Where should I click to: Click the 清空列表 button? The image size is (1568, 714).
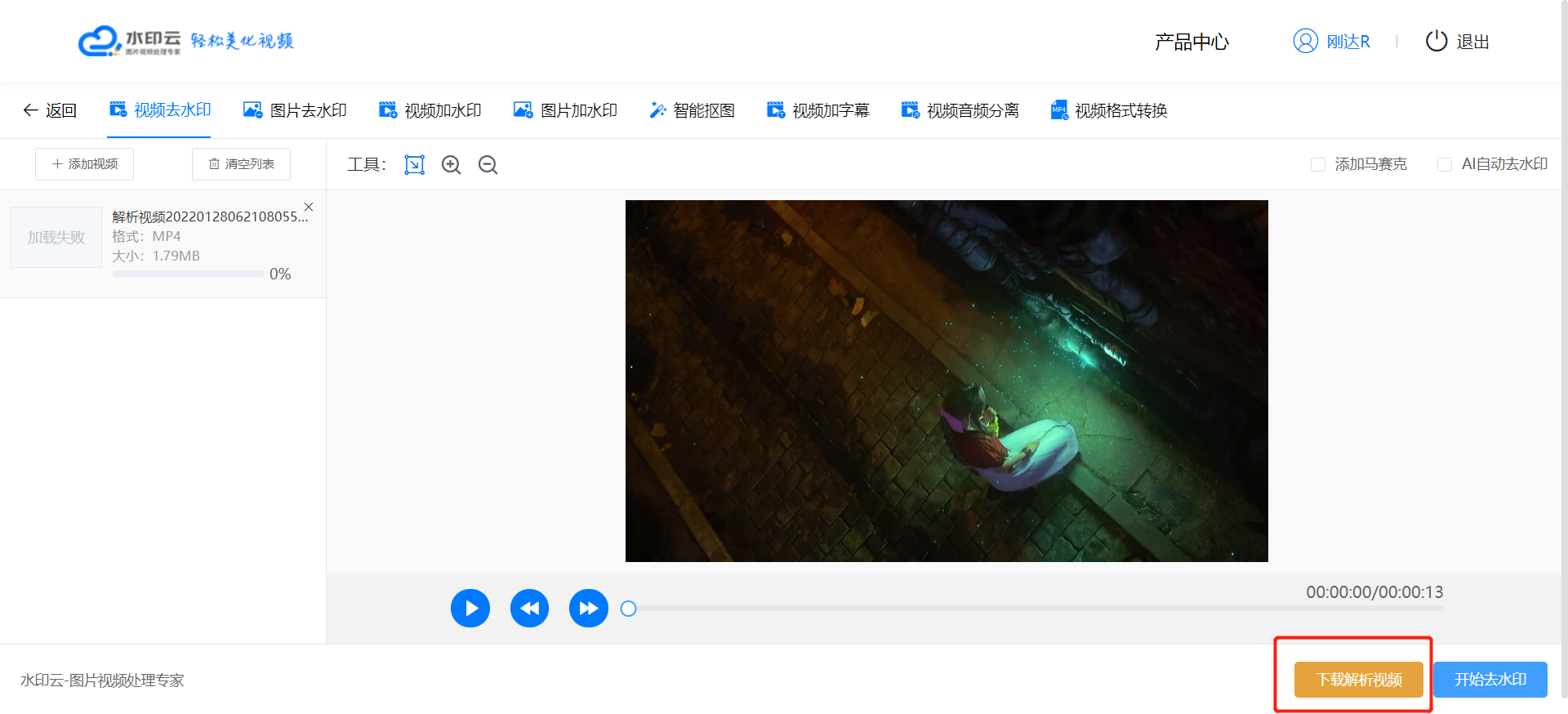[x=241, y=164]
